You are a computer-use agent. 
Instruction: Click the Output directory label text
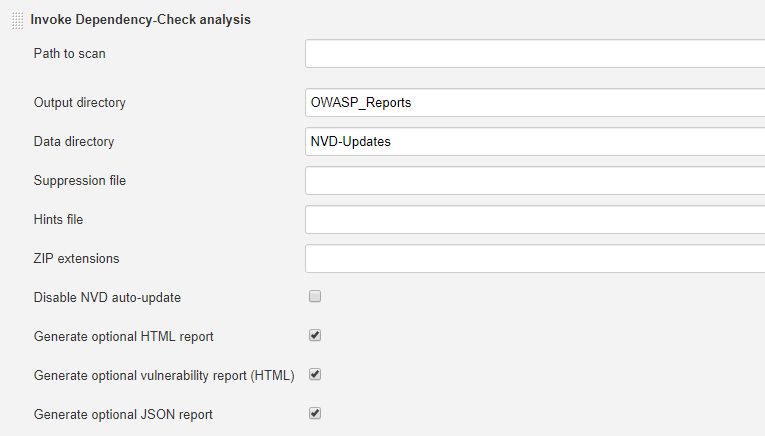point(80,102)
